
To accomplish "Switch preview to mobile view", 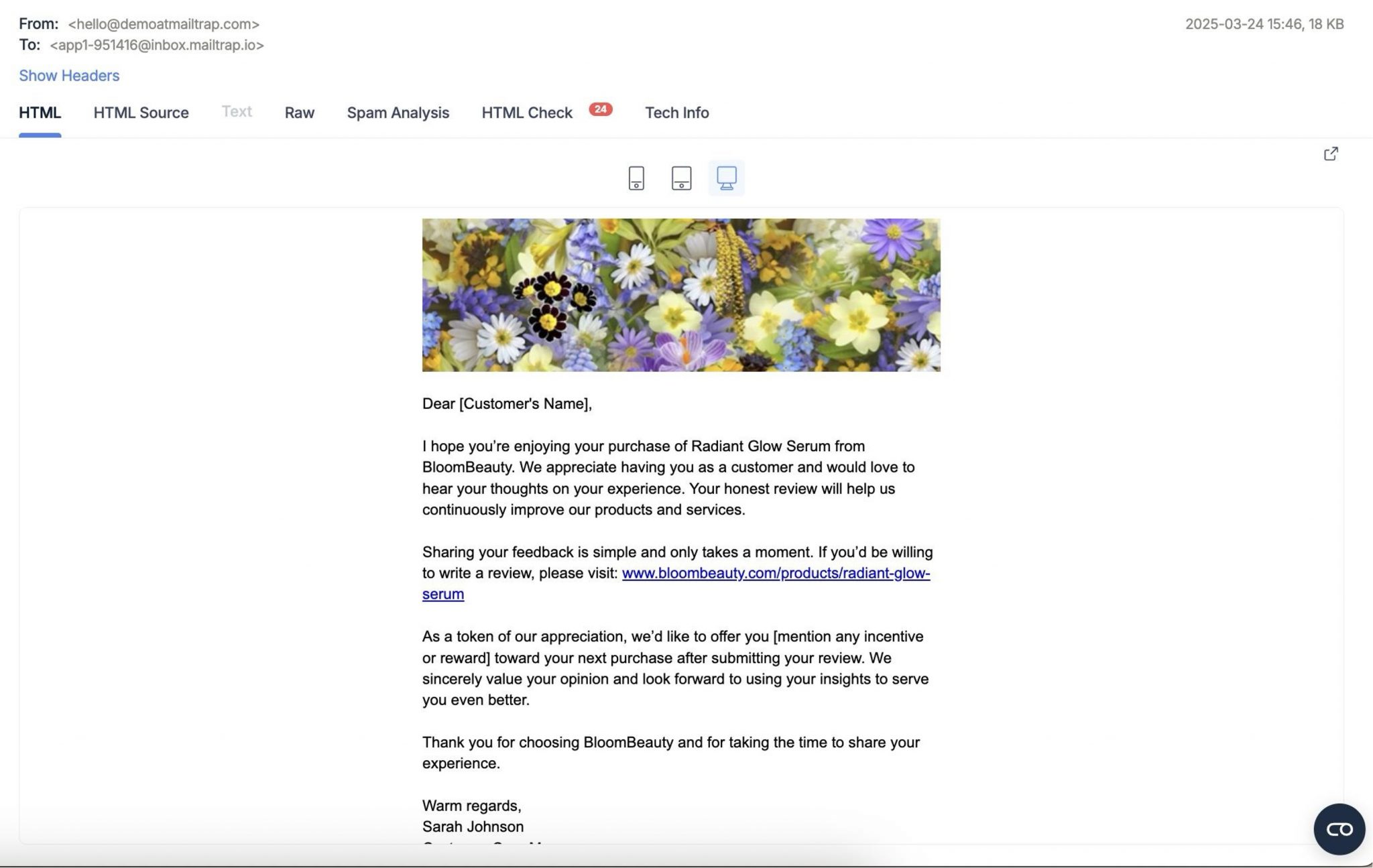I will tap(636, 178).
